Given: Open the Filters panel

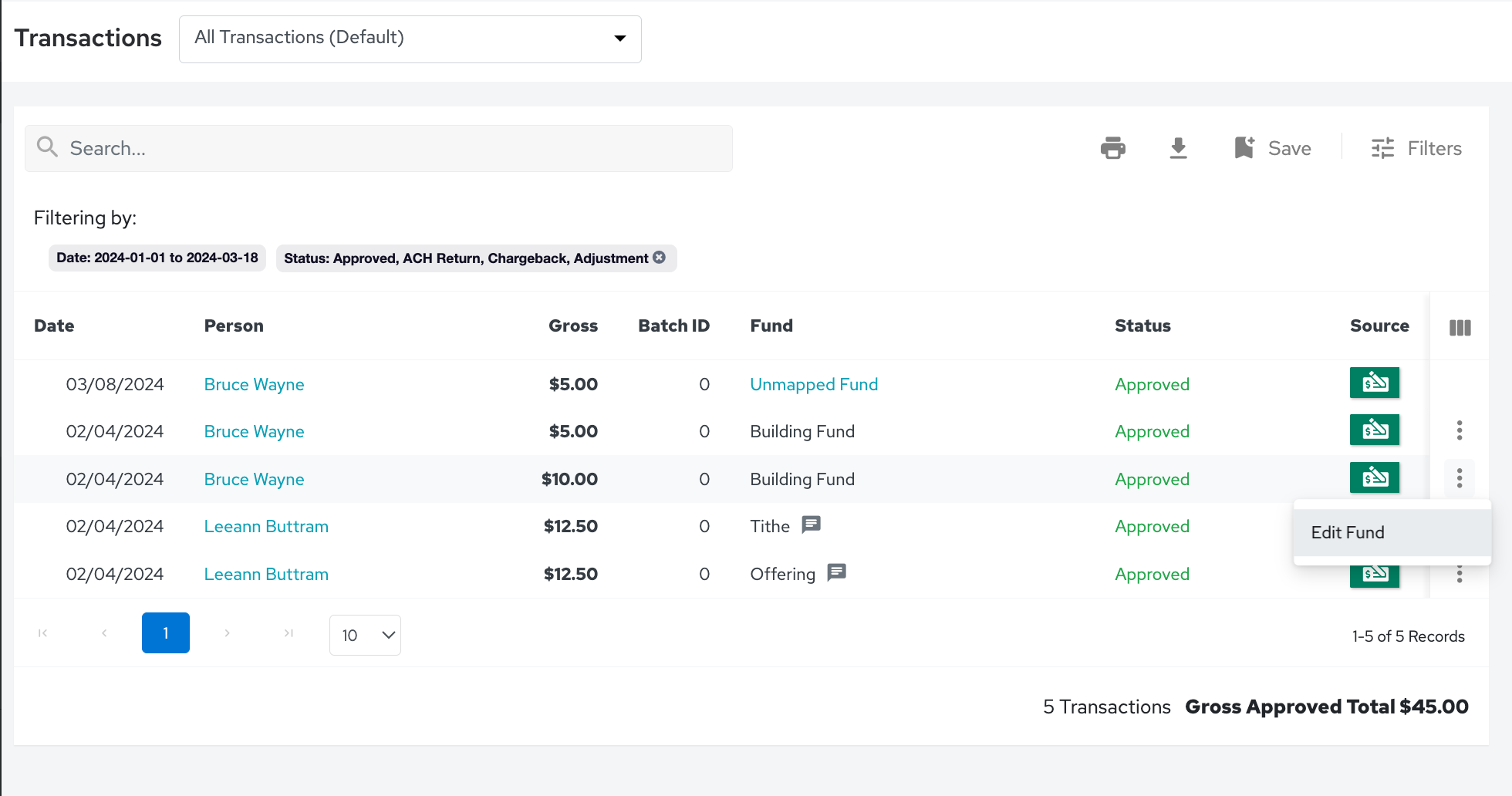Looking at the screenshot, I should 1416,148.
